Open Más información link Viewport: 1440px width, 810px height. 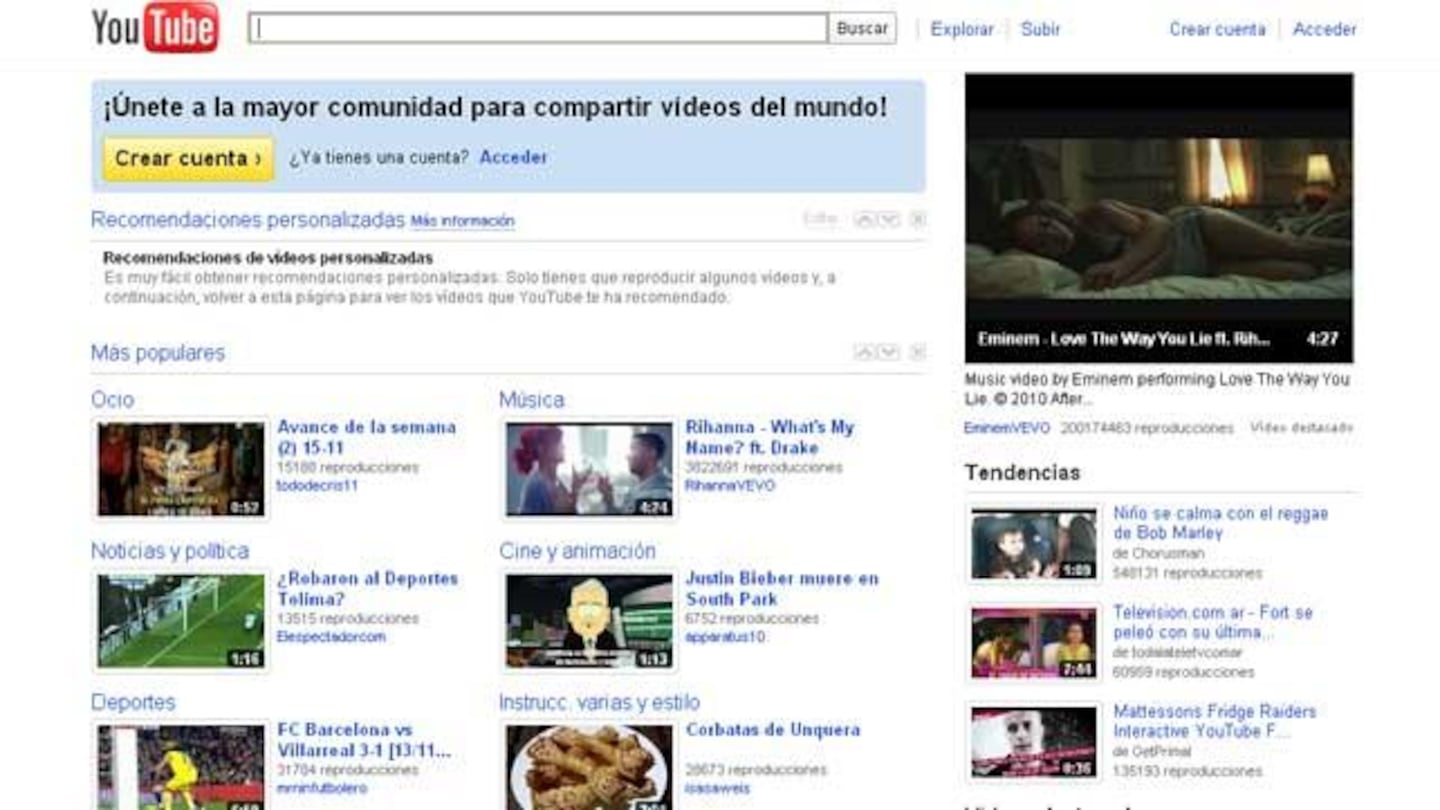[462, 221]
